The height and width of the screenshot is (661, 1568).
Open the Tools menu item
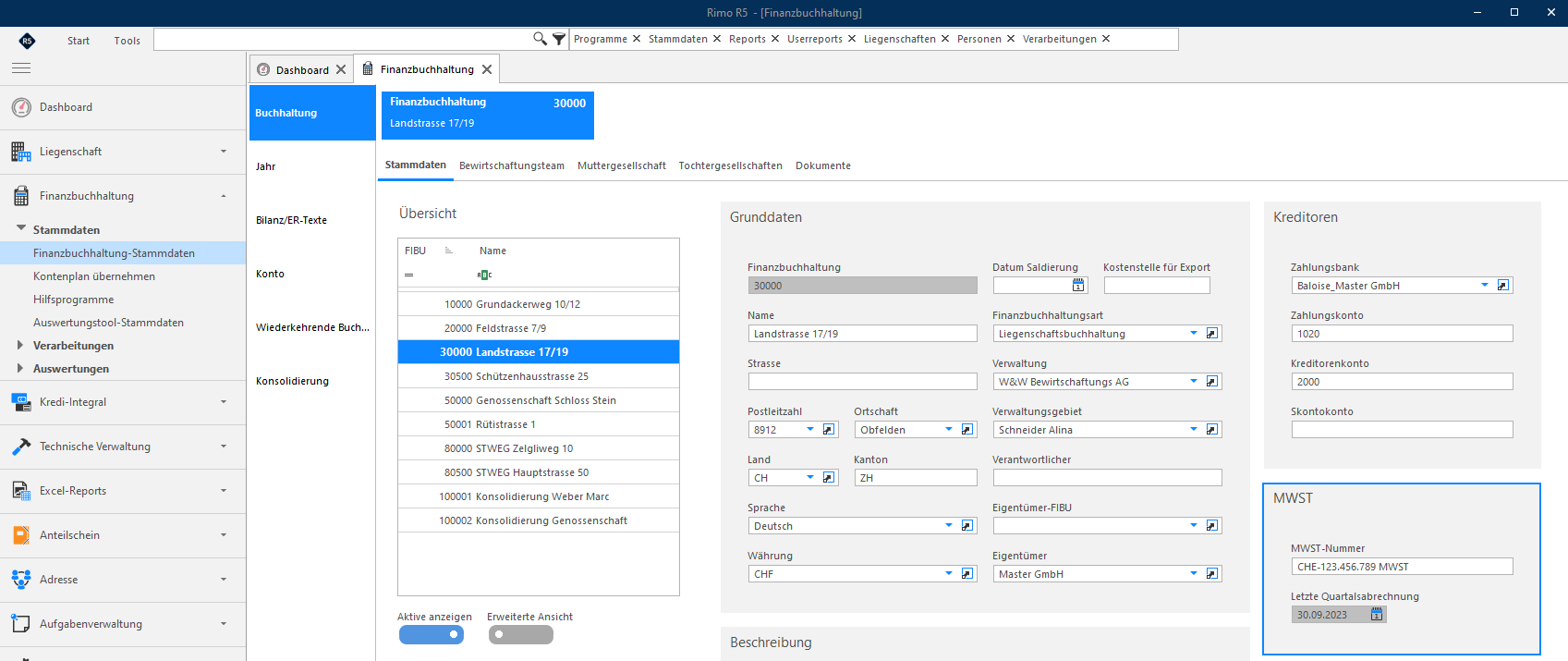(128, 41)
